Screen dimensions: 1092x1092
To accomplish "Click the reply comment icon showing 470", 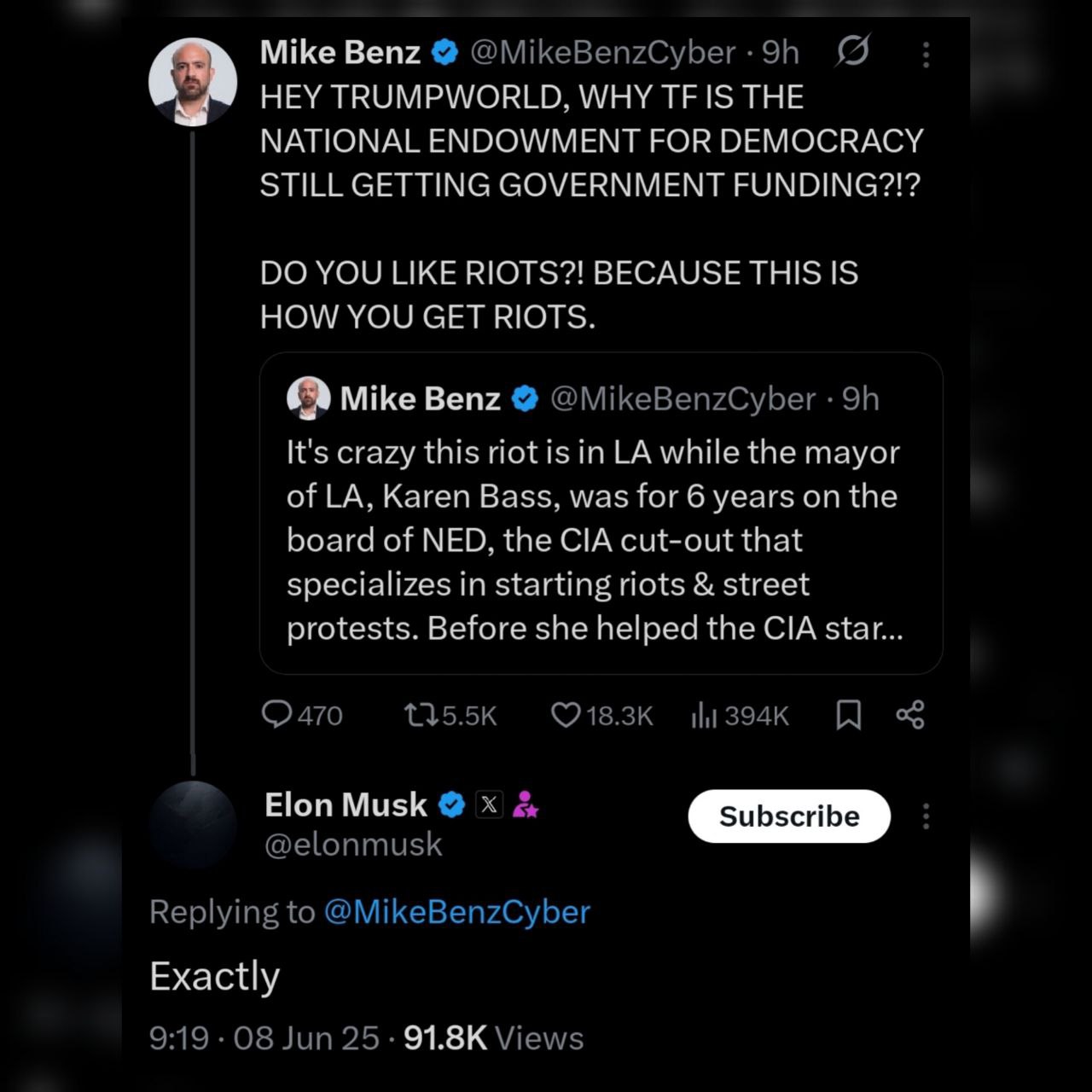I will pos(277,714).
